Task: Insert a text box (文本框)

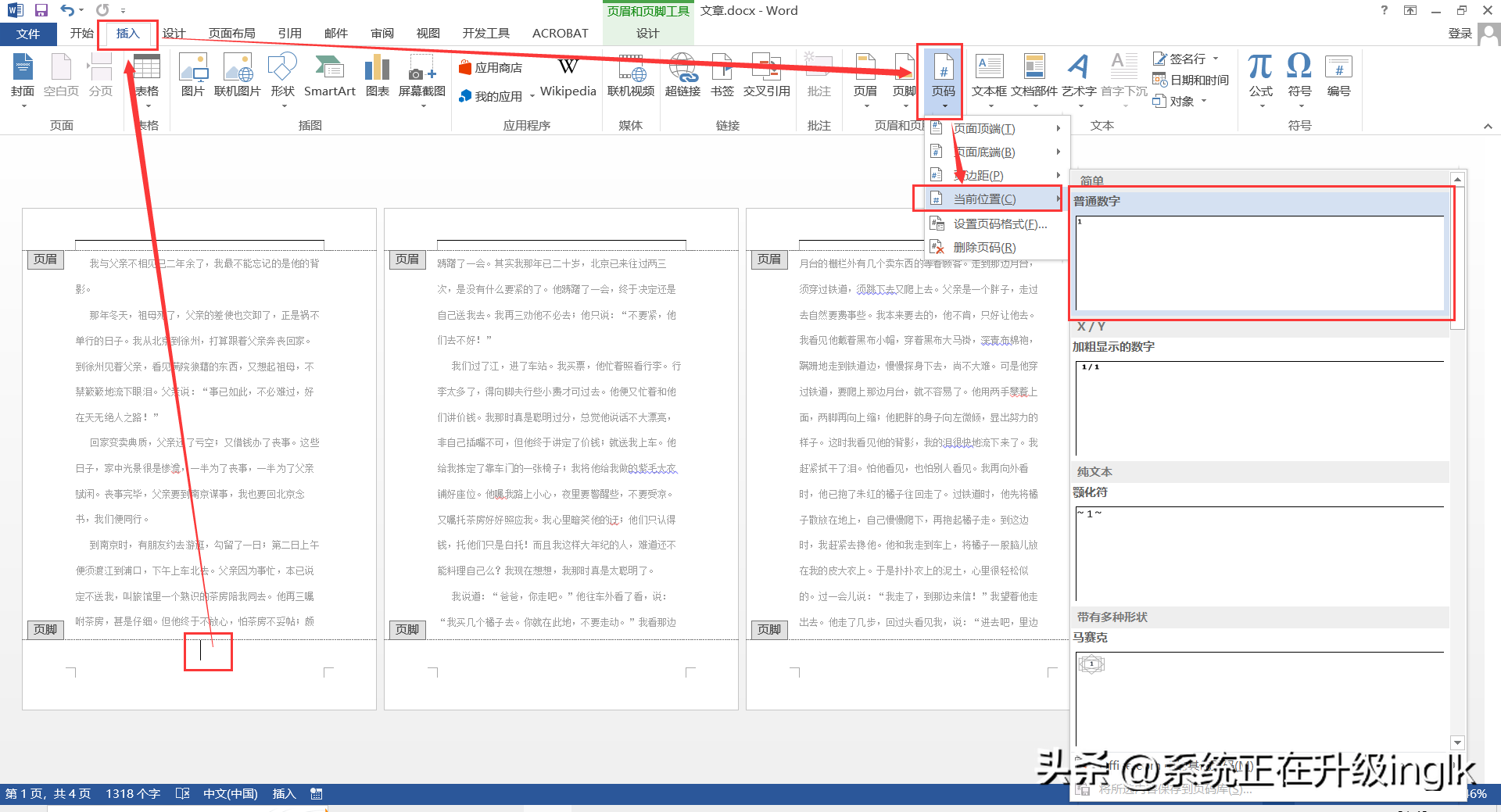Action: [x=989, y=80]
